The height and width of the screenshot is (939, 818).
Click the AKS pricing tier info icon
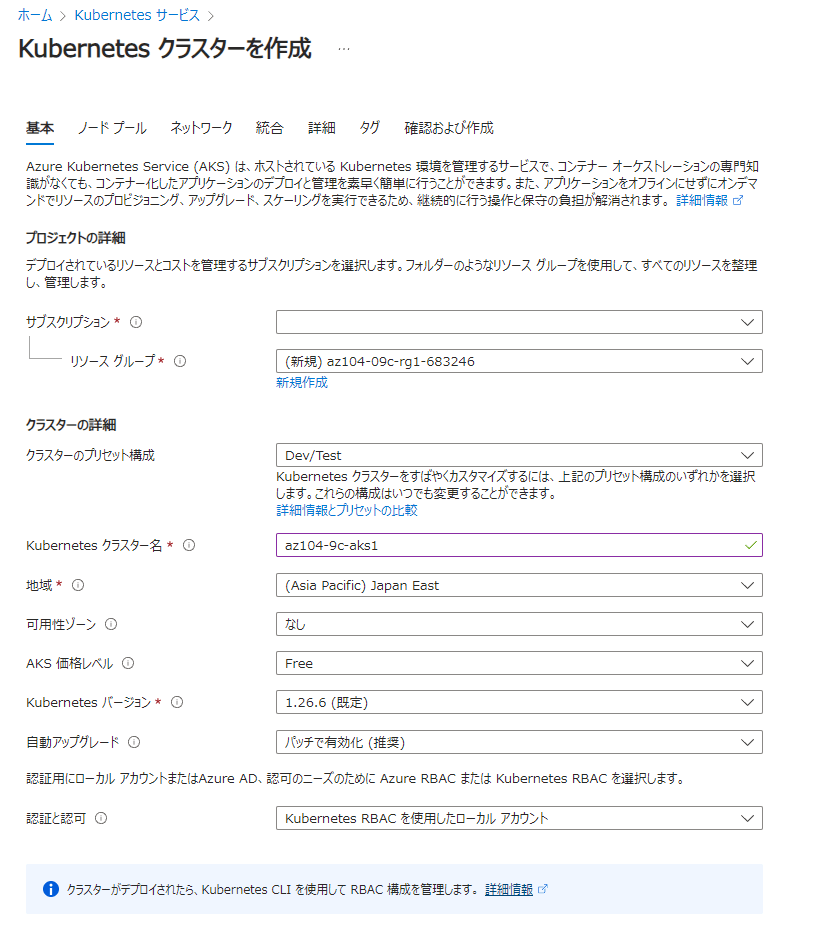[128, 663]
